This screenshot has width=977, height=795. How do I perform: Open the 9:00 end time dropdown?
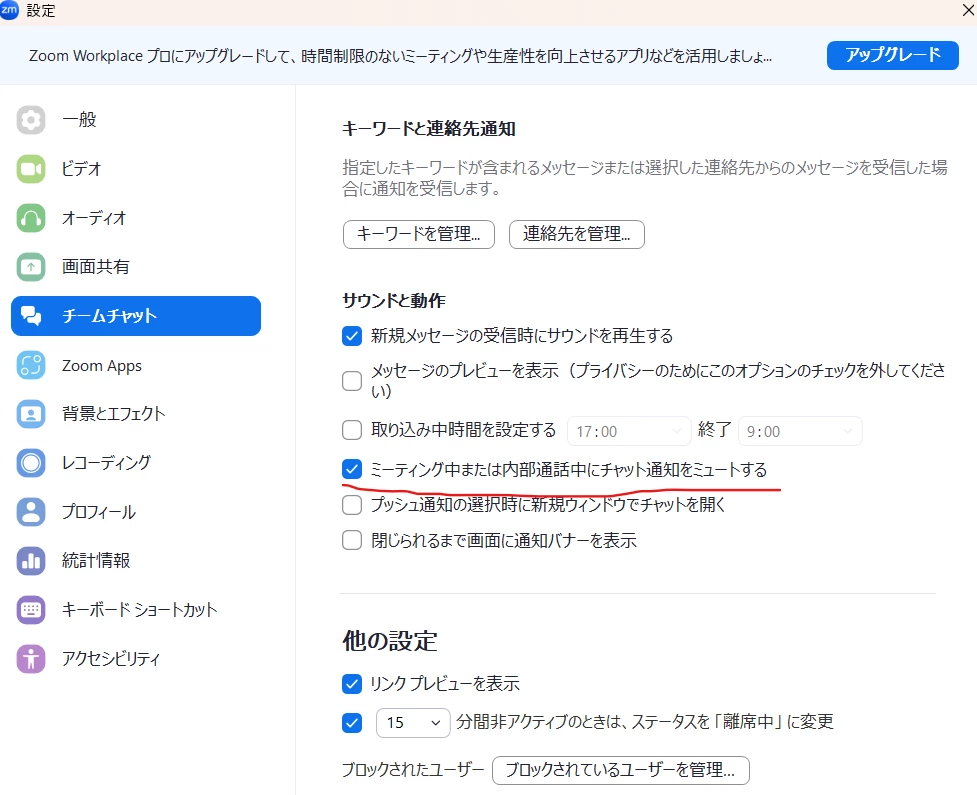[800, 431]
